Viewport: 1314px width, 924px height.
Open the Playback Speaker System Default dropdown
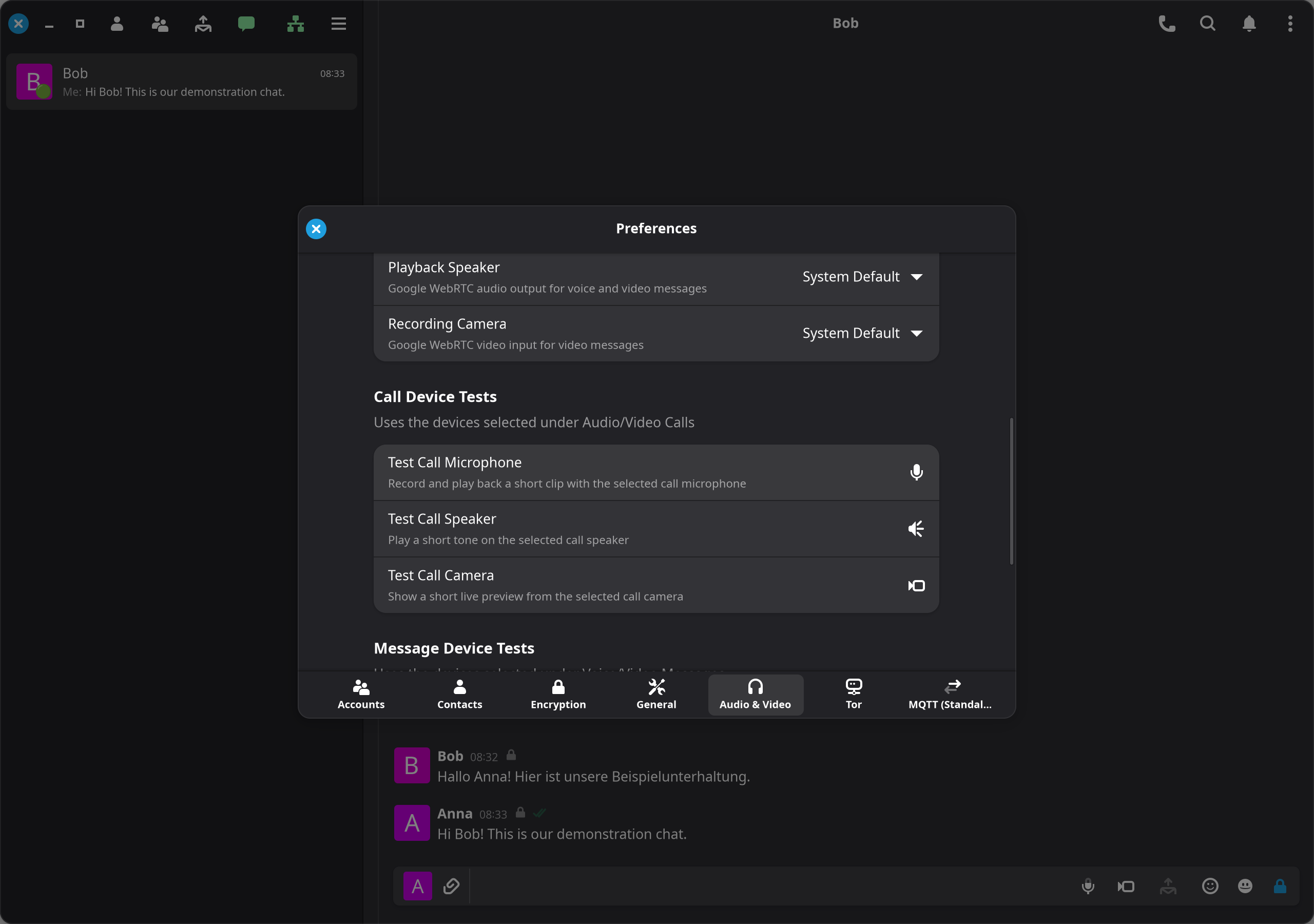(862, 277)
